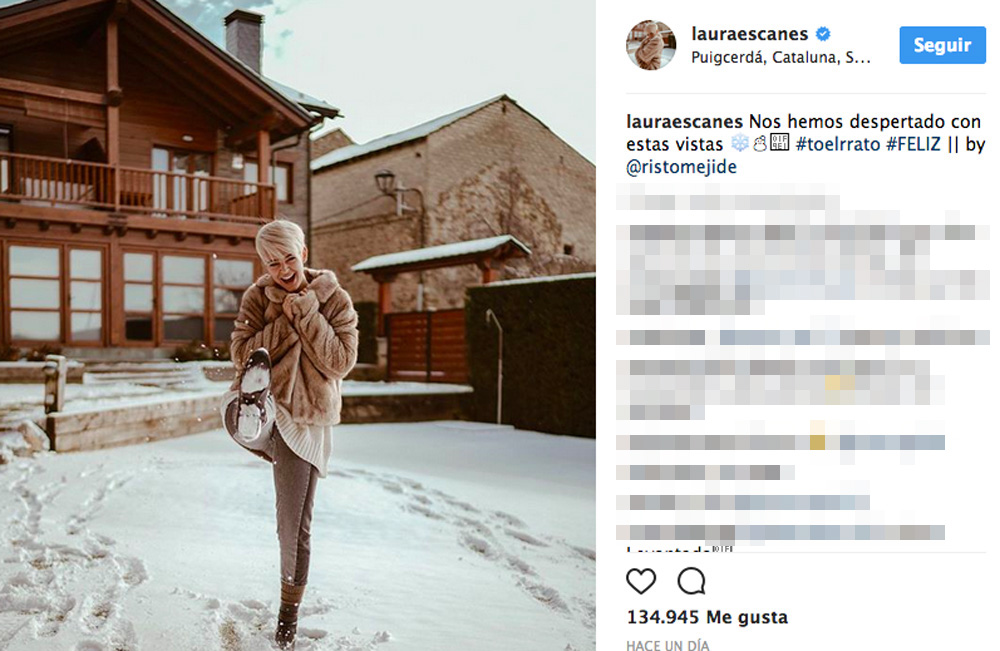1000x651 pixels.
Task: Click the last blurred comment row
Action: [x=781, y=532]
